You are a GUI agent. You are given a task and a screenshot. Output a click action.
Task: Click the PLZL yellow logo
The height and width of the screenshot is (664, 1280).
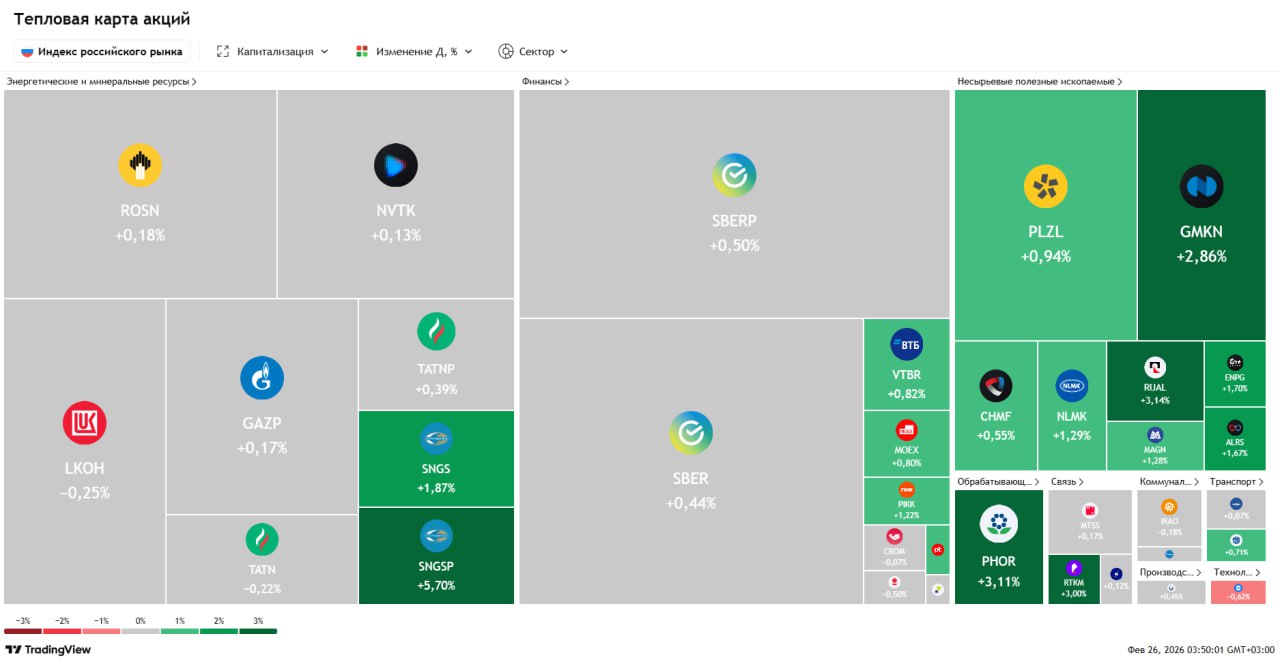(x=1046, y=187)
